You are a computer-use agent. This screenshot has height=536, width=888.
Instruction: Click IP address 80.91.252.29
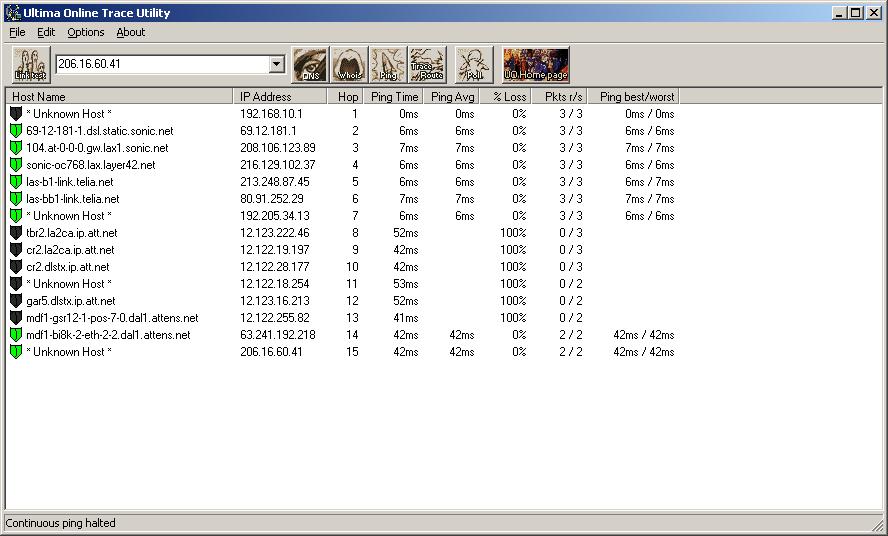[x=271, y=199]
